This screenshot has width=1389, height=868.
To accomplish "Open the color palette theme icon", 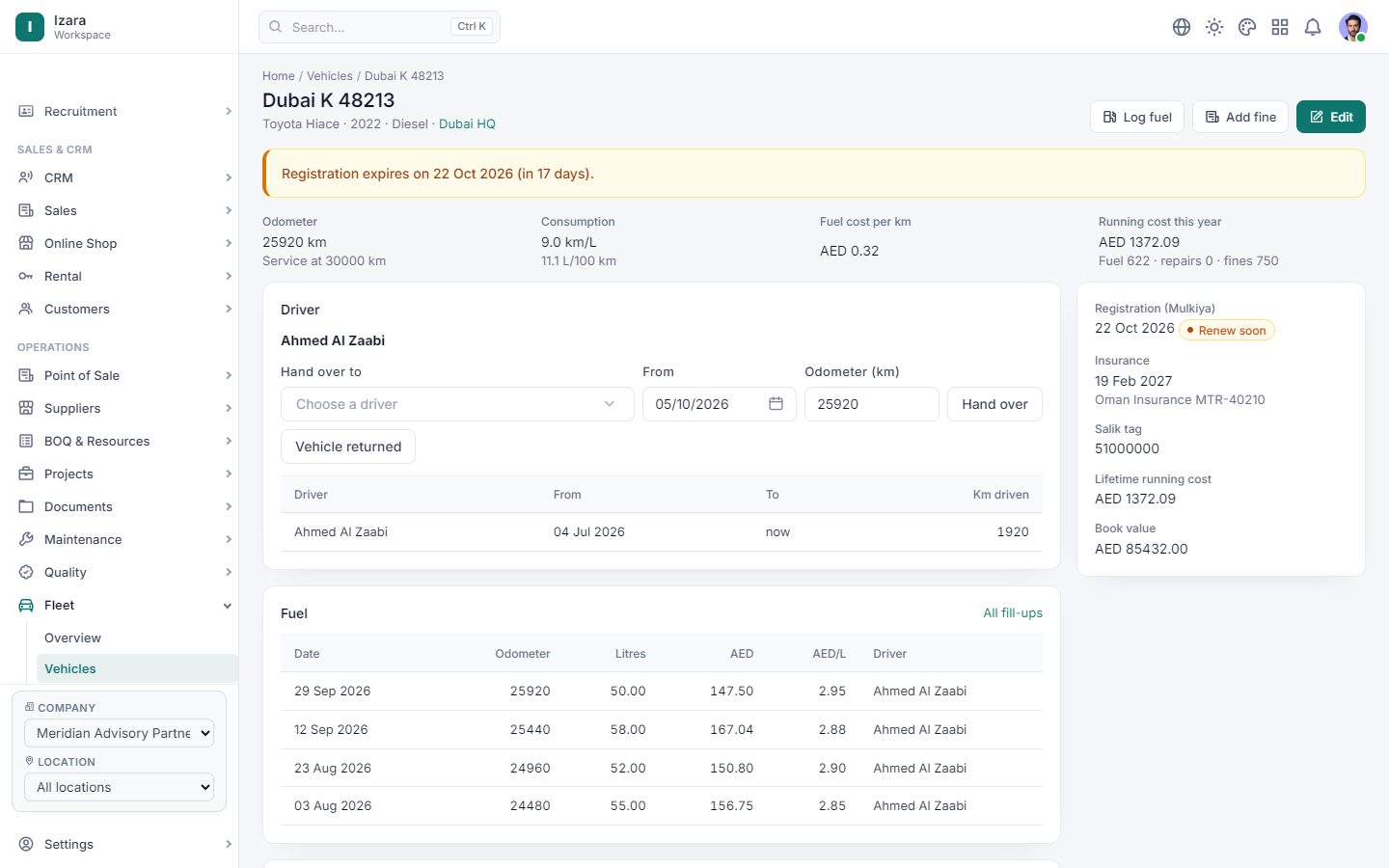I will click(x=1247, y=27).
